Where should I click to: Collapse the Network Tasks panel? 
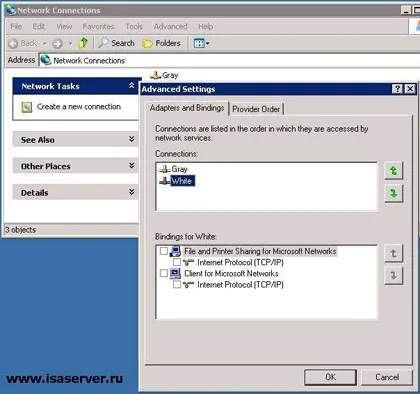pos(132,86)
